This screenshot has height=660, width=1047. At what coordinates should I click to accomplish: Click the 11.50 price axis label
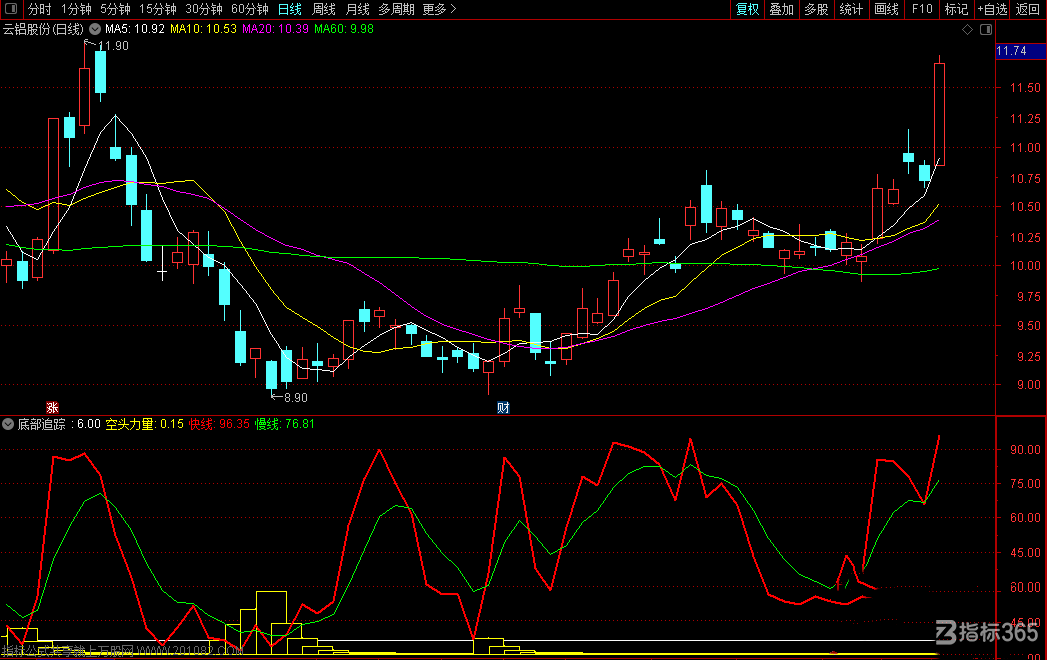[x=1025, y=88]
